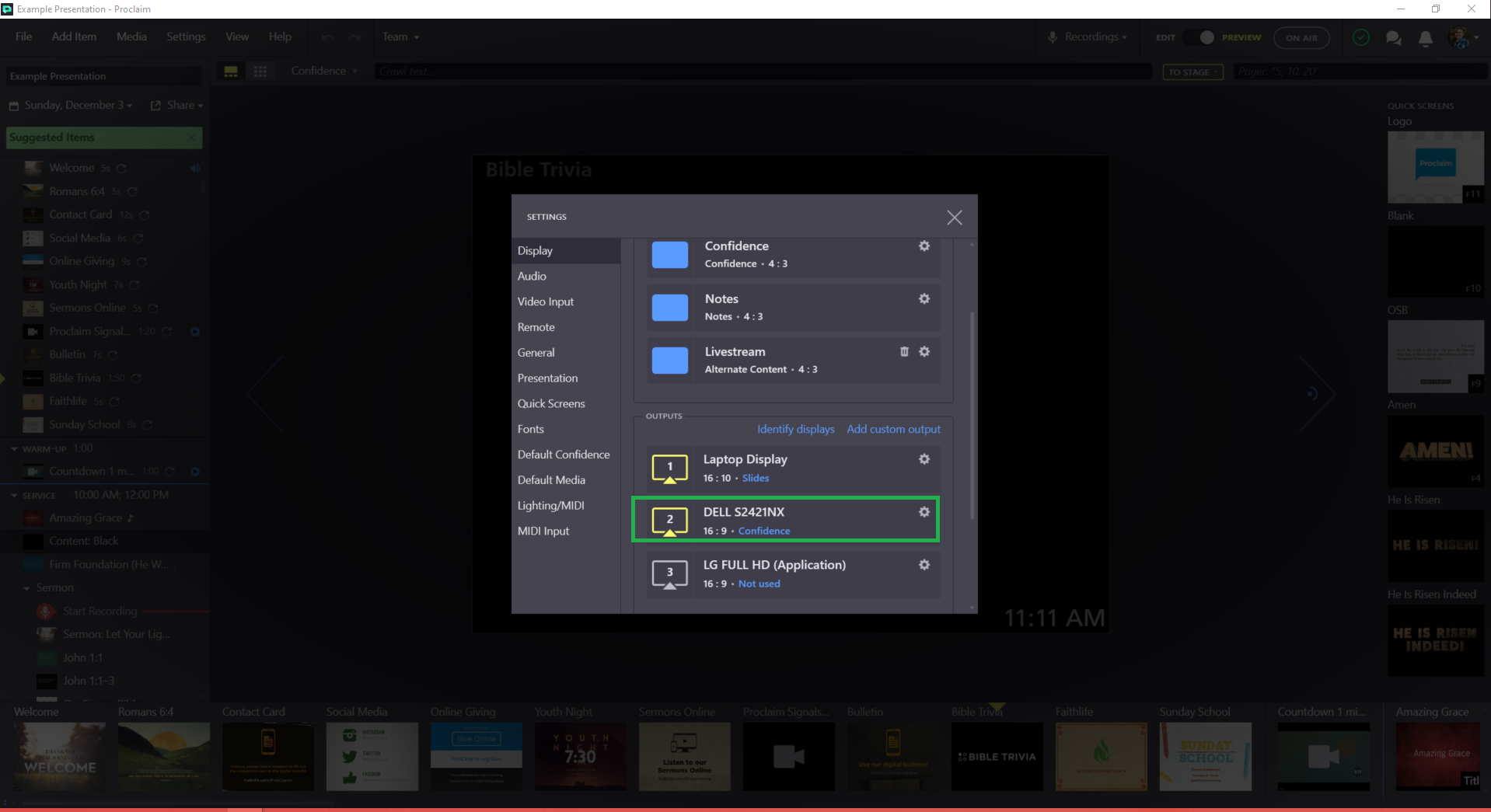The height and width of the screenshot is (812, 1491).
Task: Select the General settings tab
Action: [566, 352]
